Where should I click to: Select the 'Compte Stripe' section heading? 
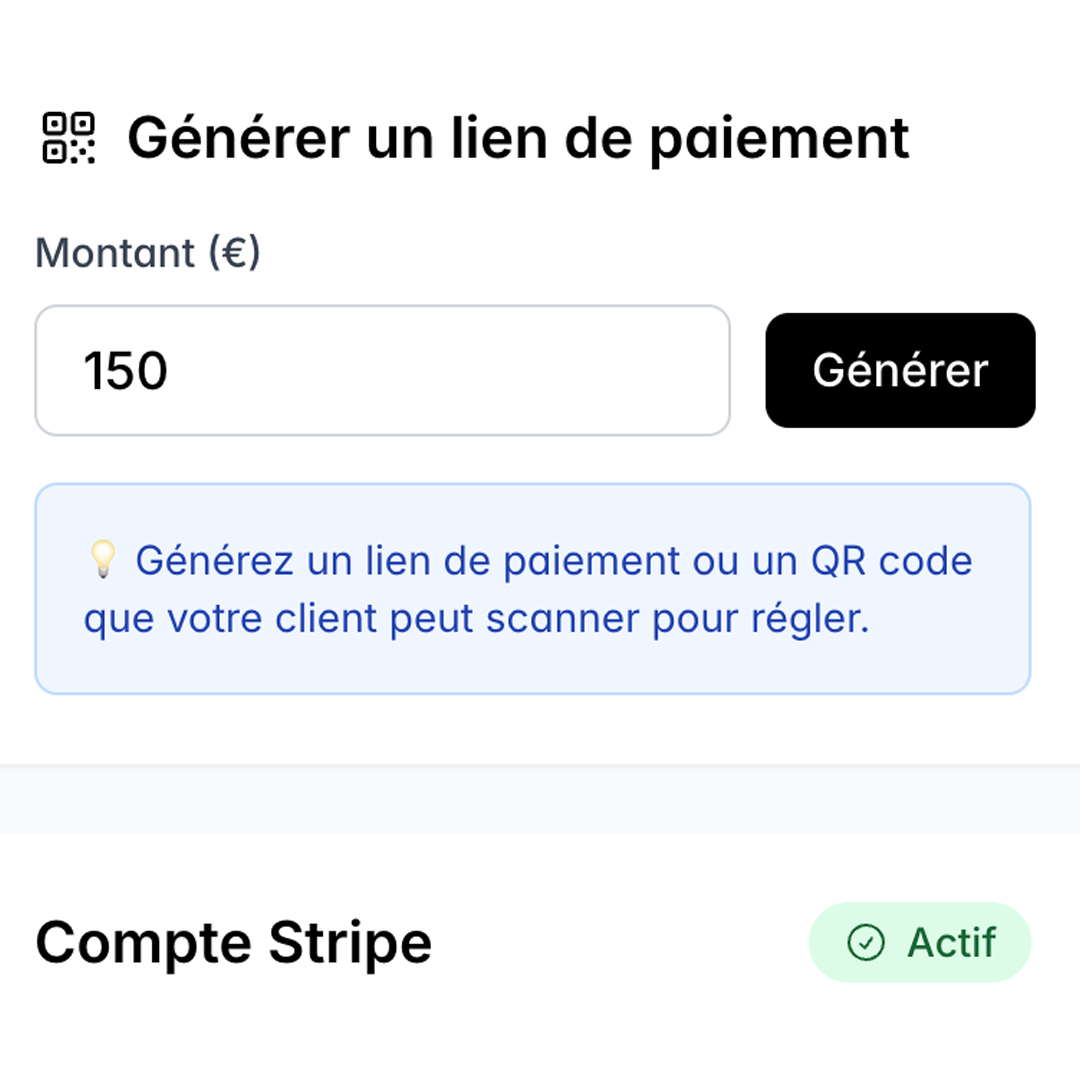point(232,940)
